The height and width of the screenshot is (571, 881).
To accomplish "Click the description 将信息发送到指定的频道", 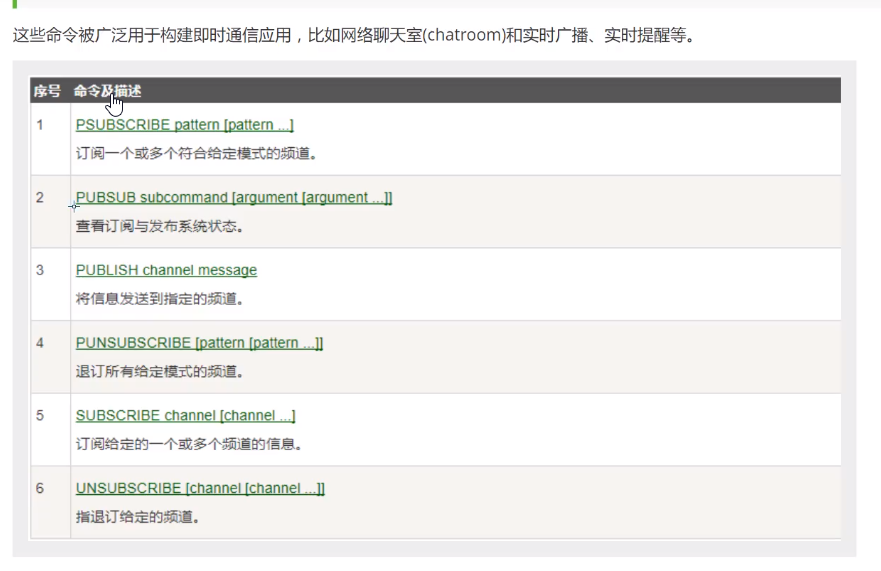I will click(159, 299).
